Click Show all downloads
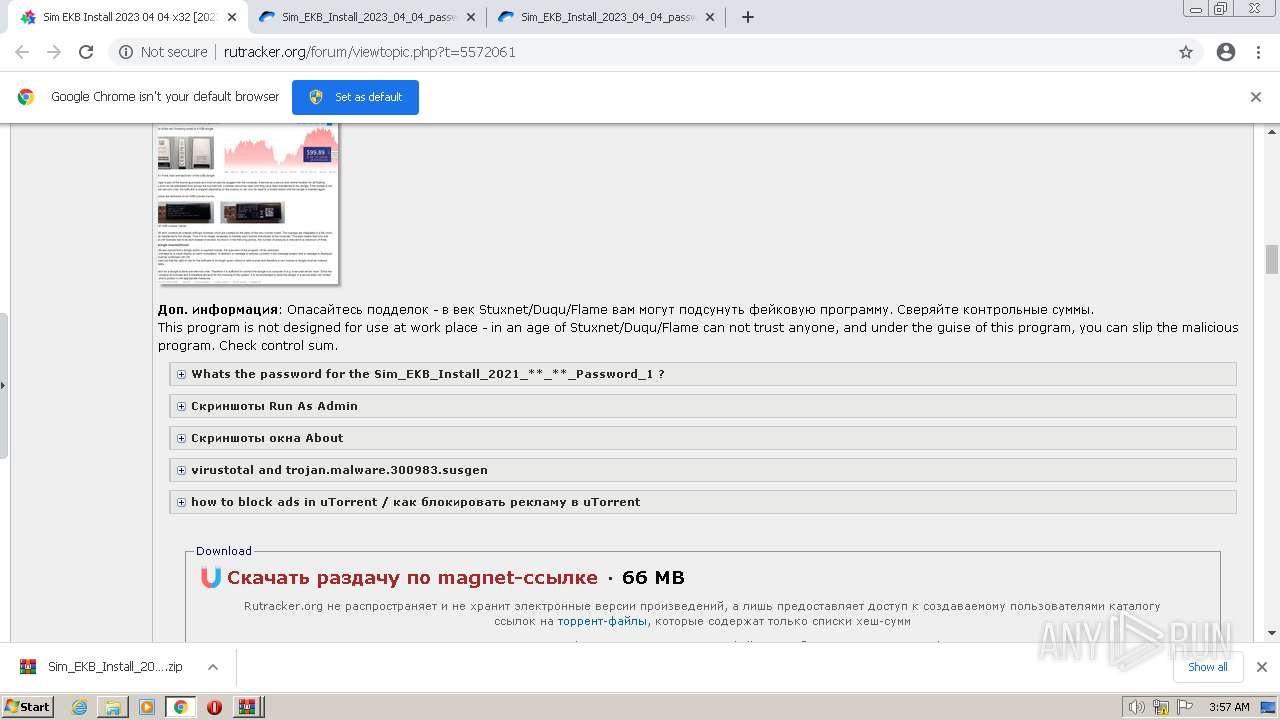 1207,667
